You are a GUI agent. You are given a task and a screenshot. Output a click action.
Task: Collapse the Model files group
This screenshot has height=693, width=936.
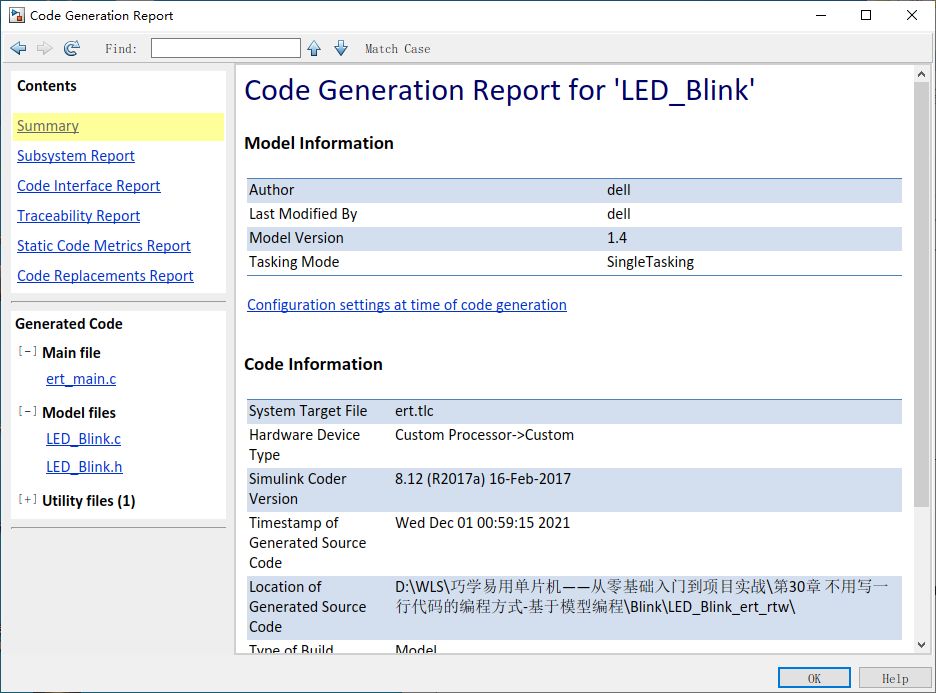[27, 411]
